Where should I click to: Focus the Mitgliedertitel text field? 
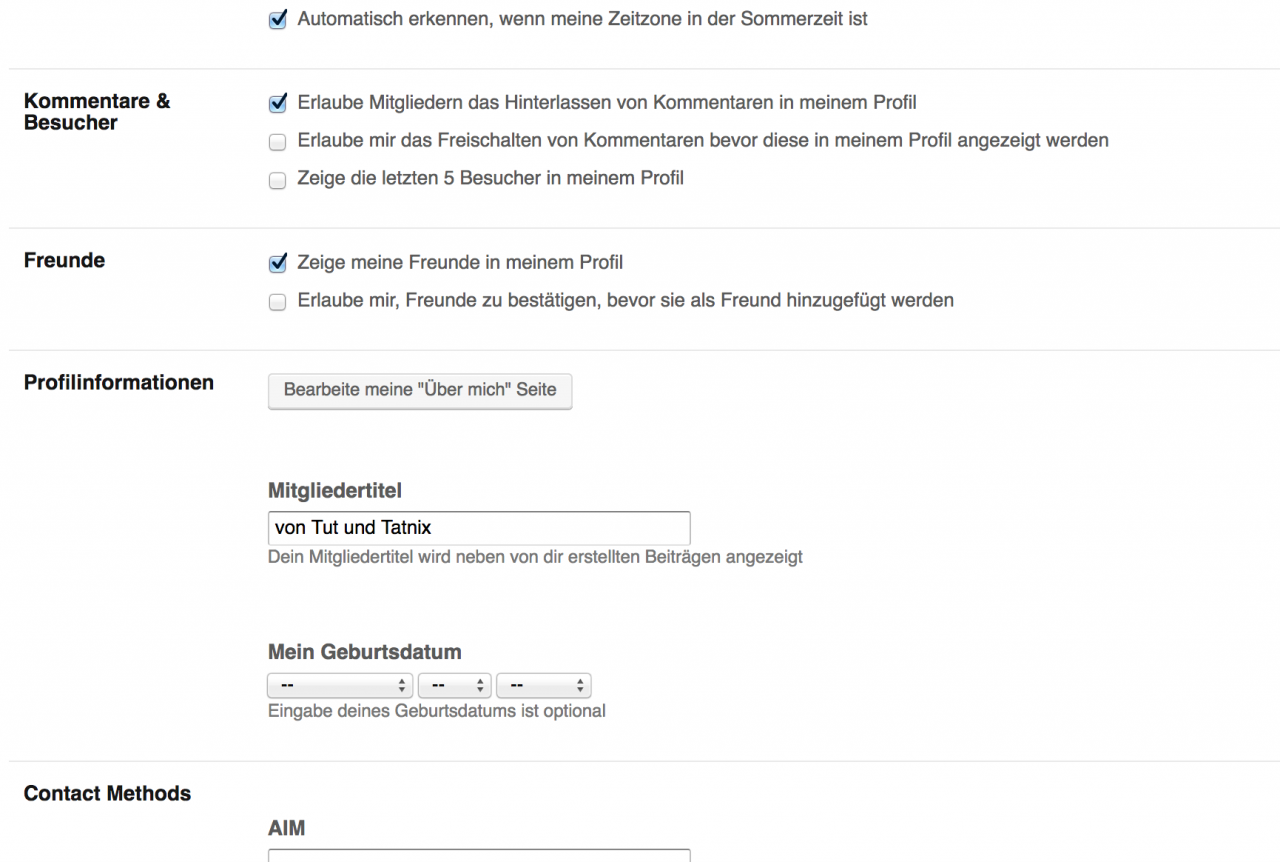coord(479,527)
